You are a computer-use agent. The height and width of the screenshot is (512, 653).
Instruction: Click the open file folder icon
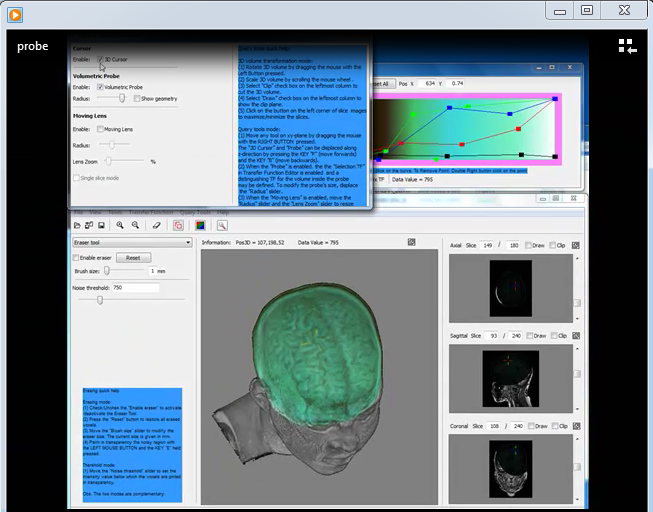coord(77,225)
